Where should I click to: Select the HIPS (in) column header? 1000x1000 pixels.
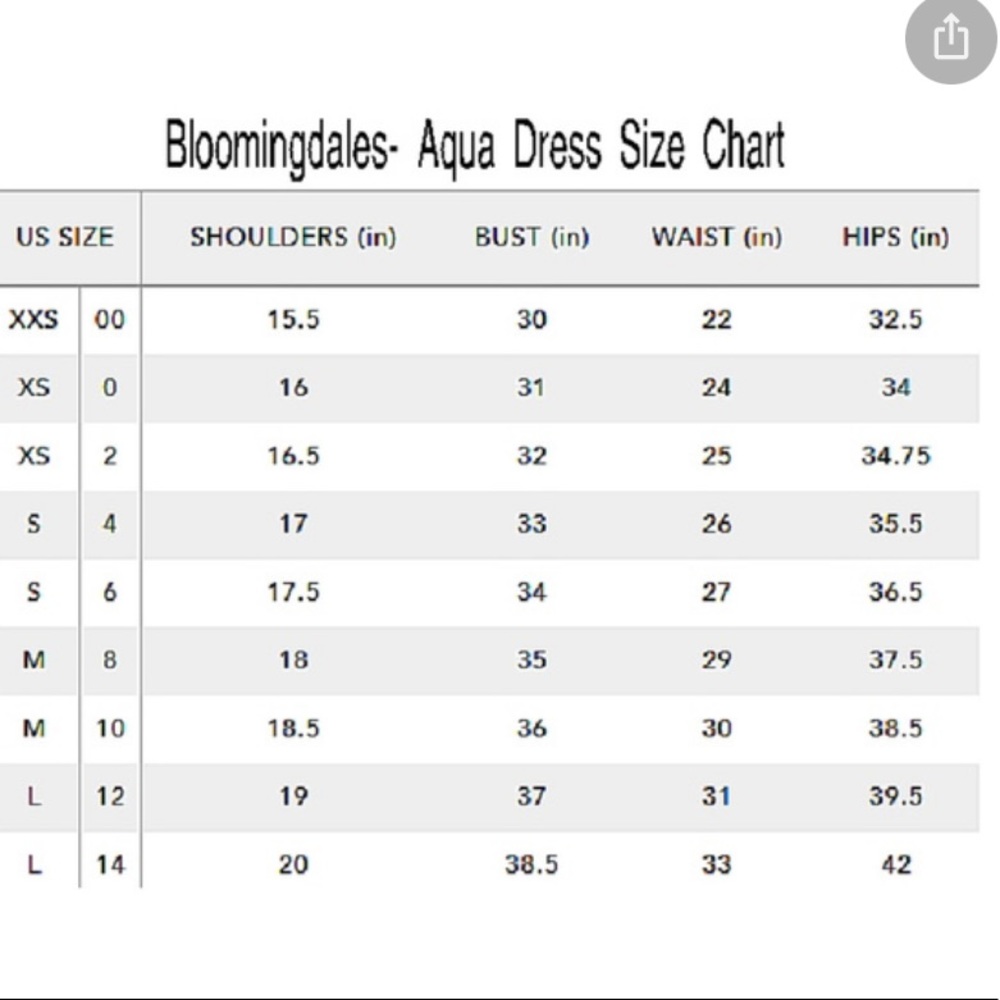[x=895, y=237]
